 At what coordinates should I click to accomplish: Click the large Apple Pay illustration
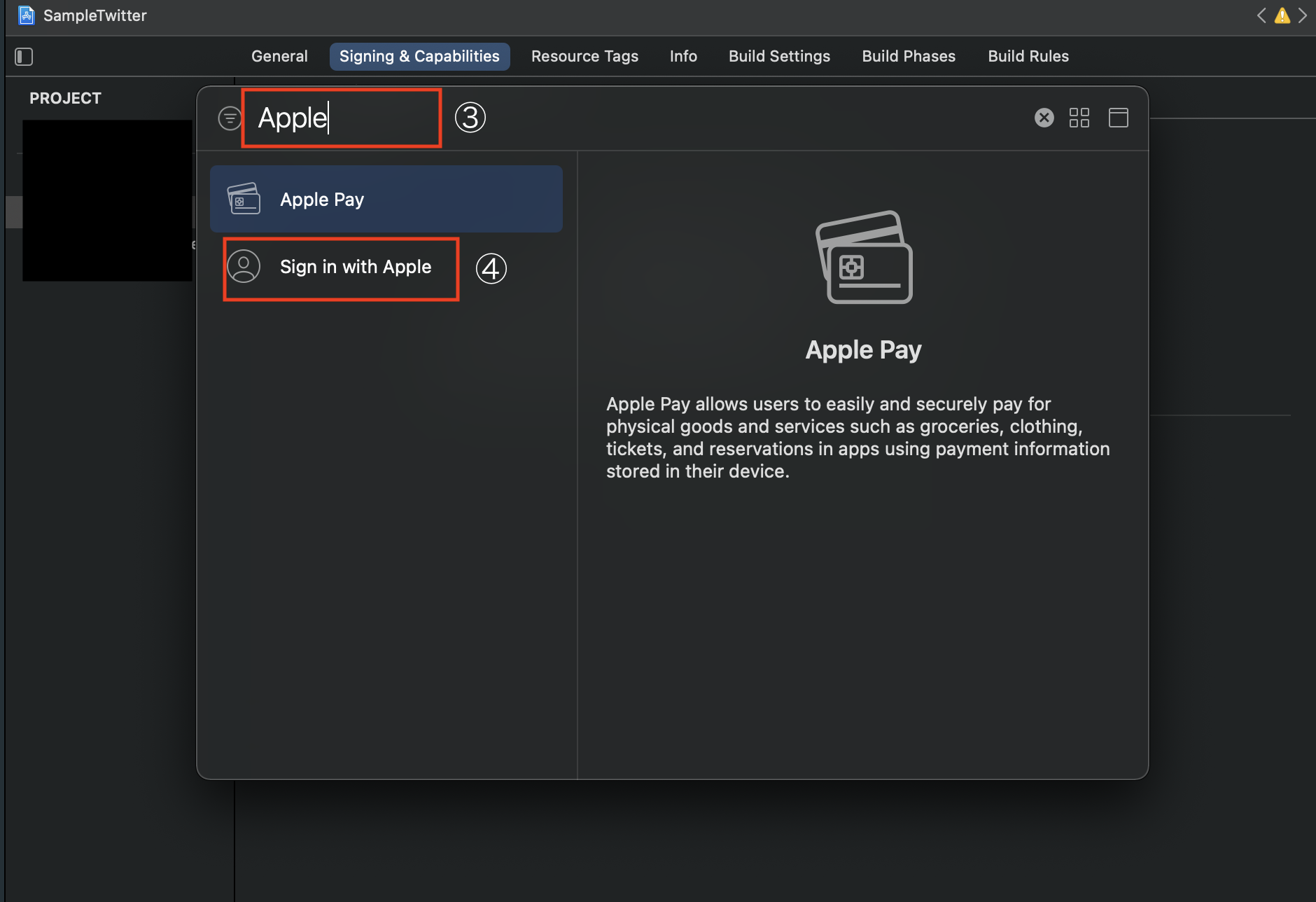pos(864,257)
